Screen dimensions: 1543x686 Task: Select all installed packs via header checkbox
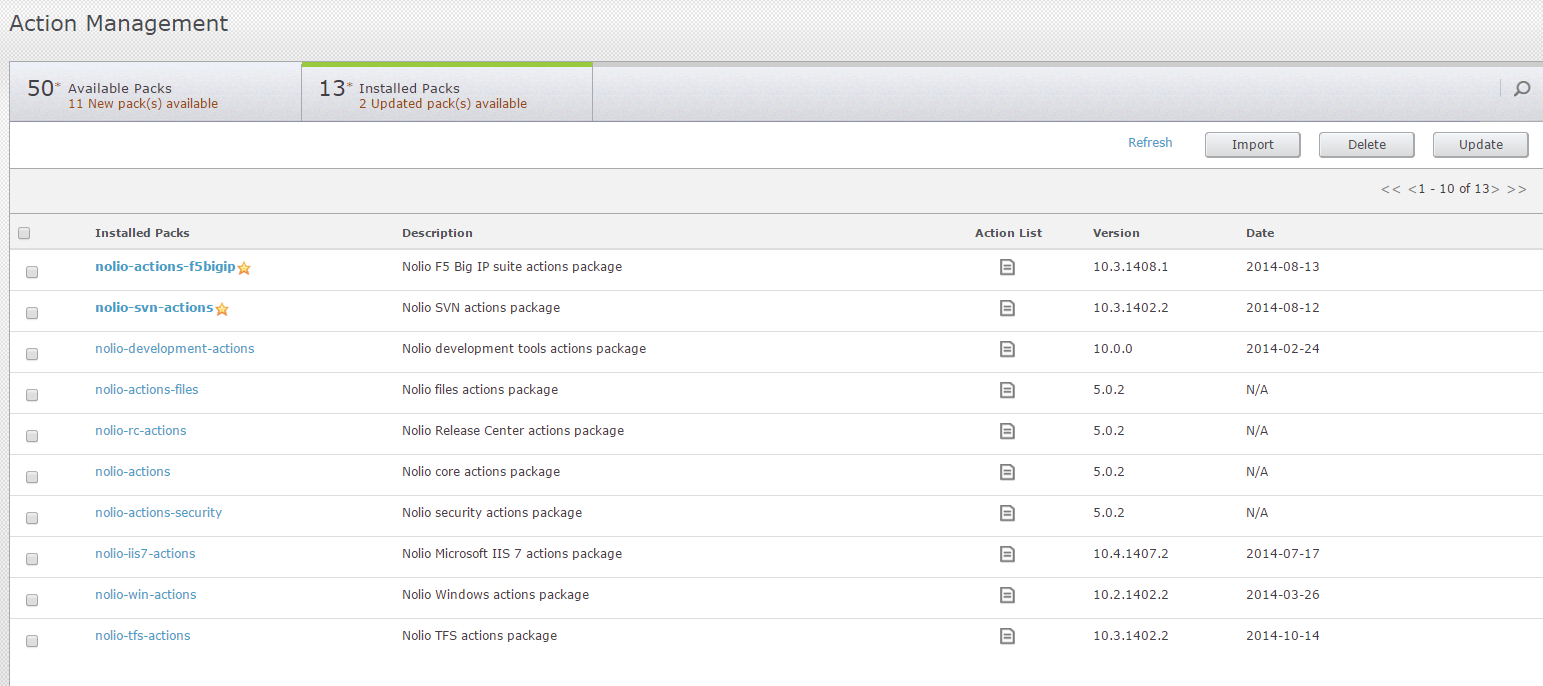[23, 232]
